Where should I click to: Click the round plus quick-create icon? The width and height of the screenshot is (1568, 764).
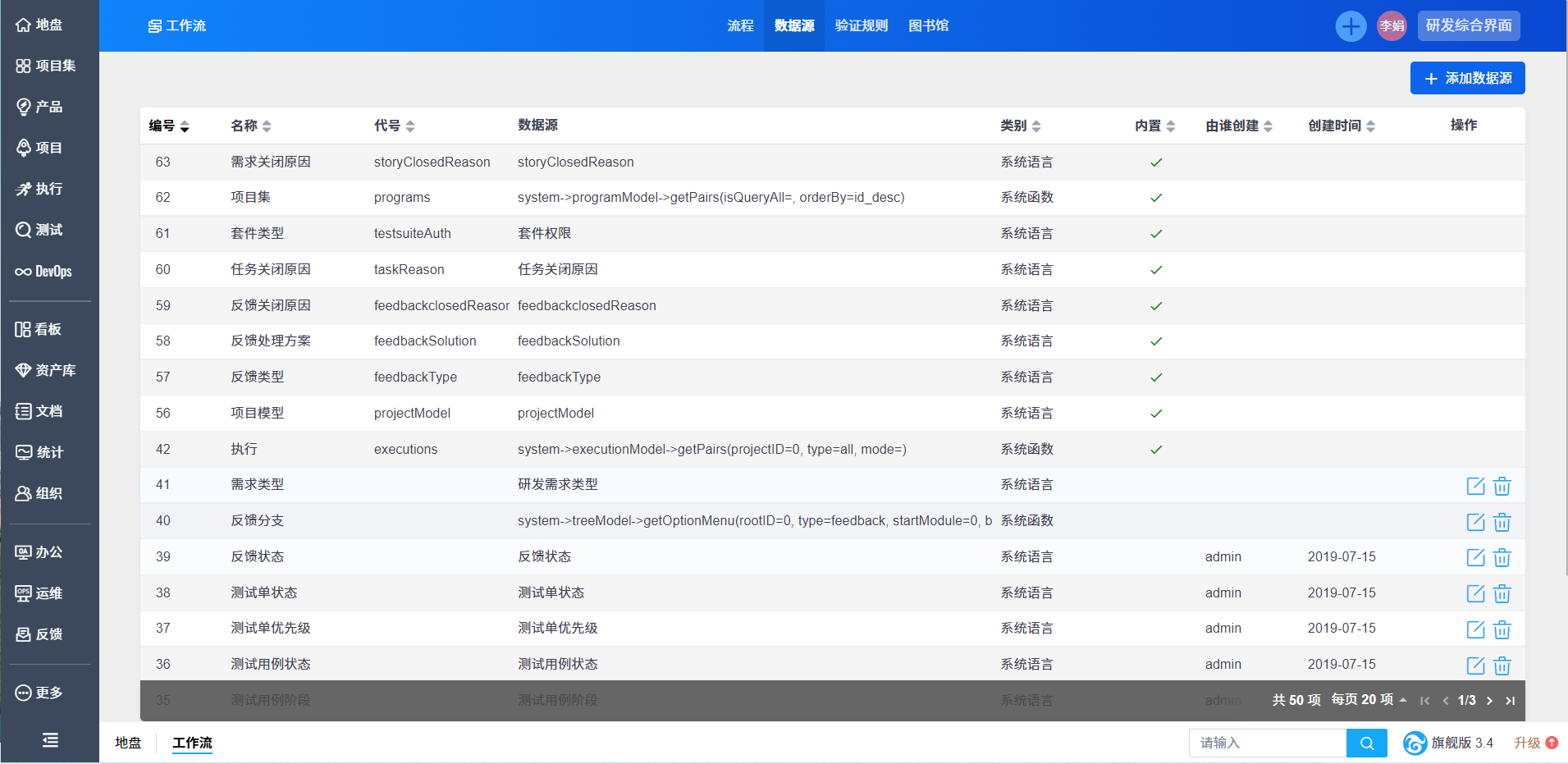click(x=1351, y=26)
